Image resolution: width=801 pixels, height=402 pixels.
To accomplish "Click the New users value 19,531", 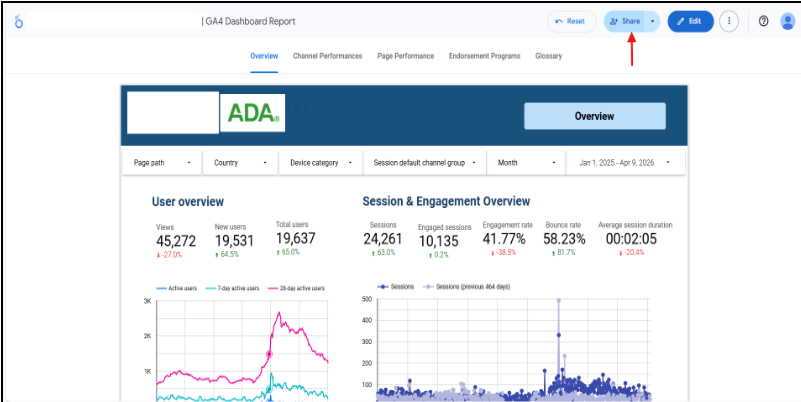I will (234, 241).
